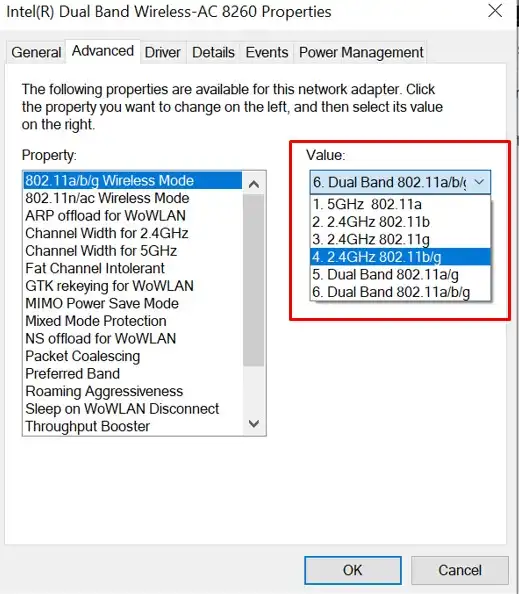Select Throughput Booster property

click(x=133, y=426)
